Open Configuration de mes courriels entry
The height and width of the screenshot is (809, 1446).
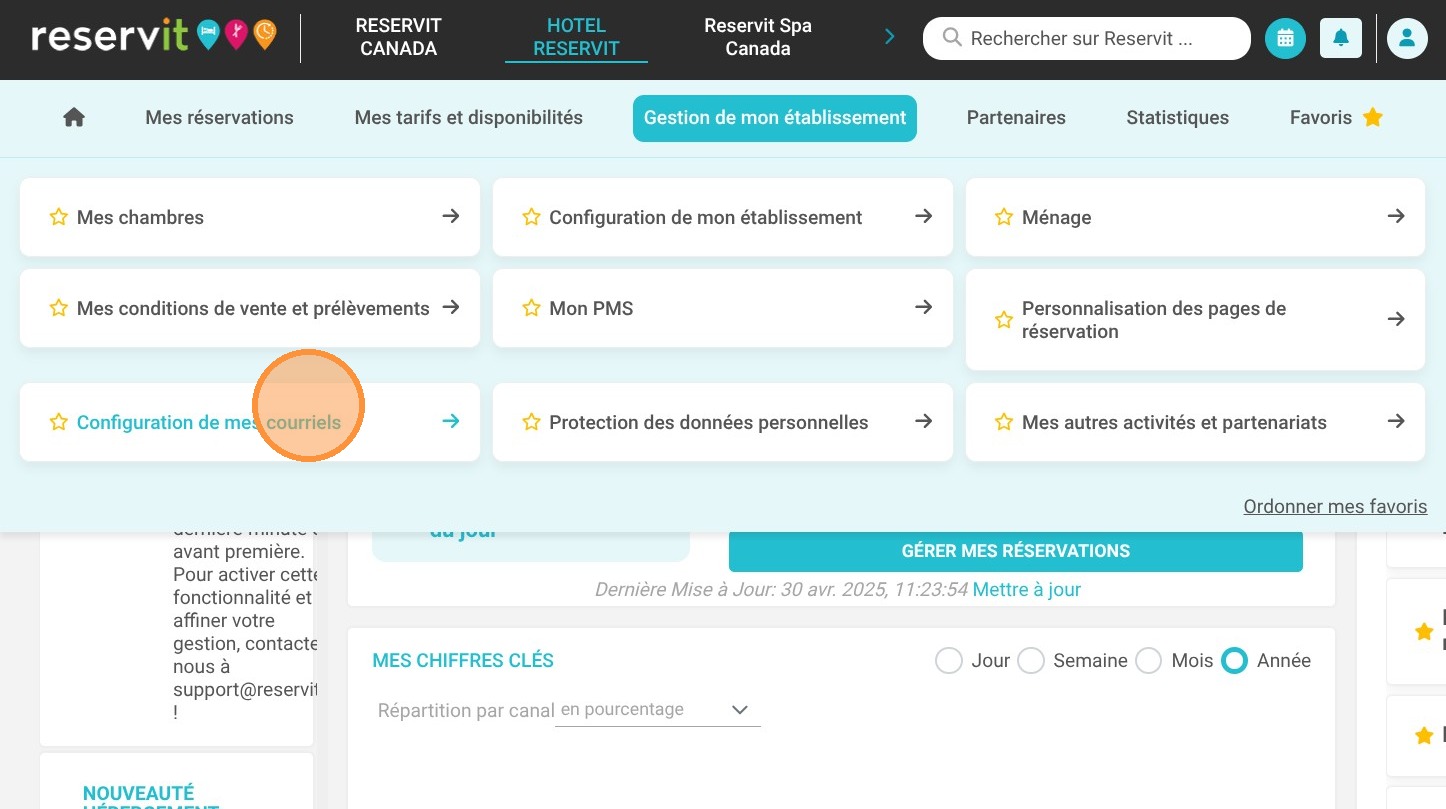click(250, 422)
